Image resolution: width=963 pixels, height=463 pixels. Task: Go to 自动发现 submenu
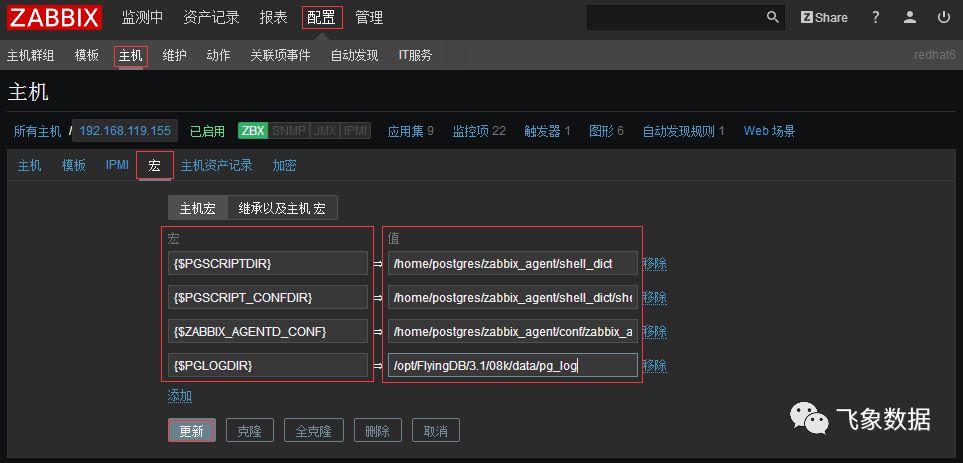pyautogui.click(x=354, y=56)
